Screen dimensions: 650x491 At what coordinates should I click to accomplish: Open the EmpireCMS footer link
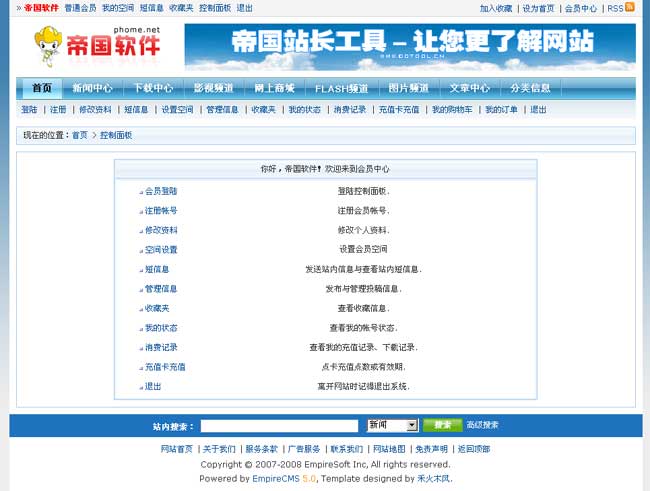(x=270, y=478)
